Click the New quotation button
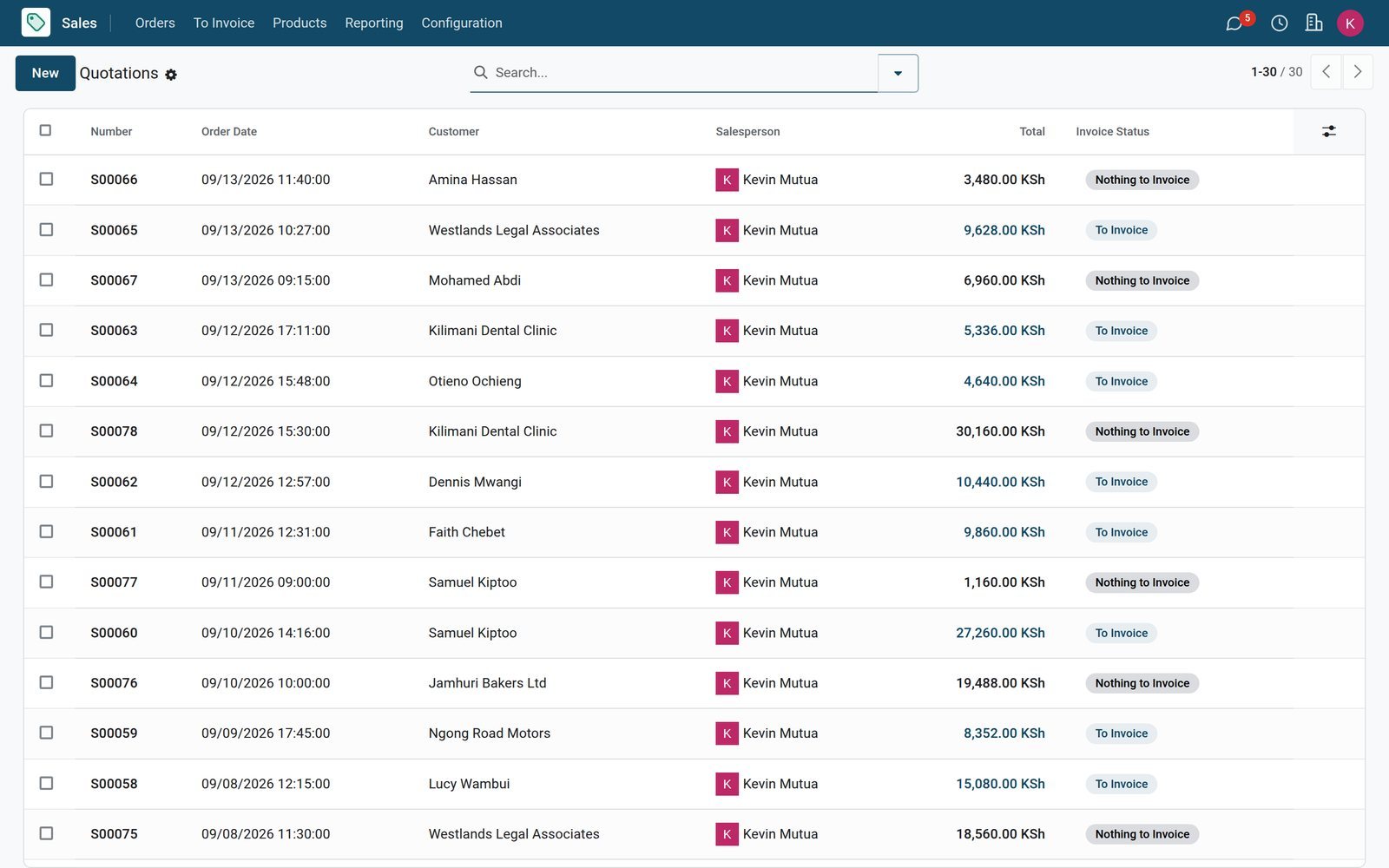Image resolution: width=1389 pixels, height=868 pixels. pos(45,73)
